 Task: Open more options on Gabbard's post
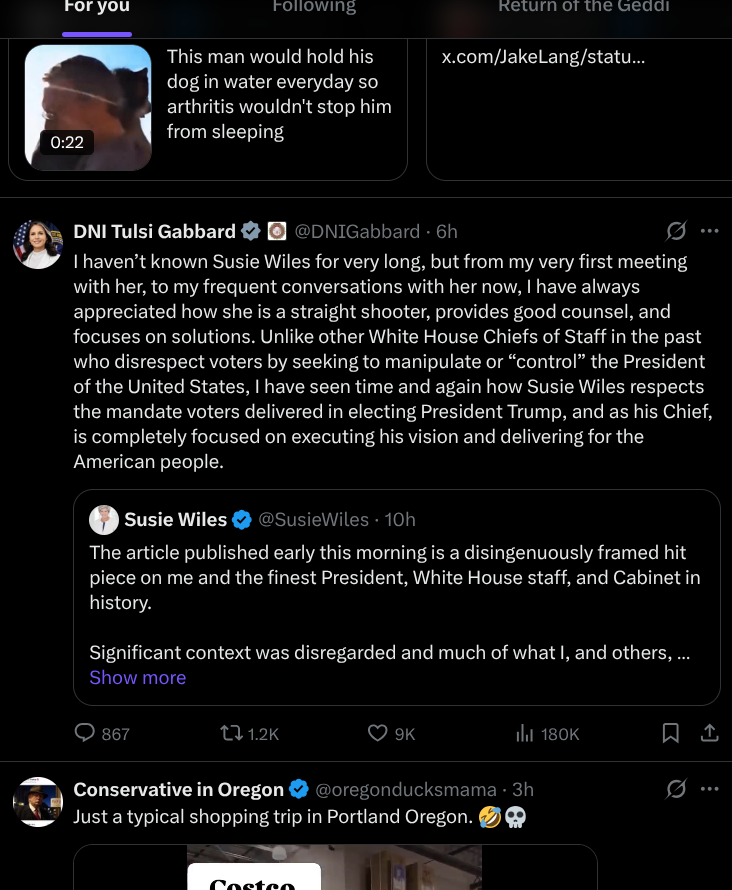pos(710,232)
